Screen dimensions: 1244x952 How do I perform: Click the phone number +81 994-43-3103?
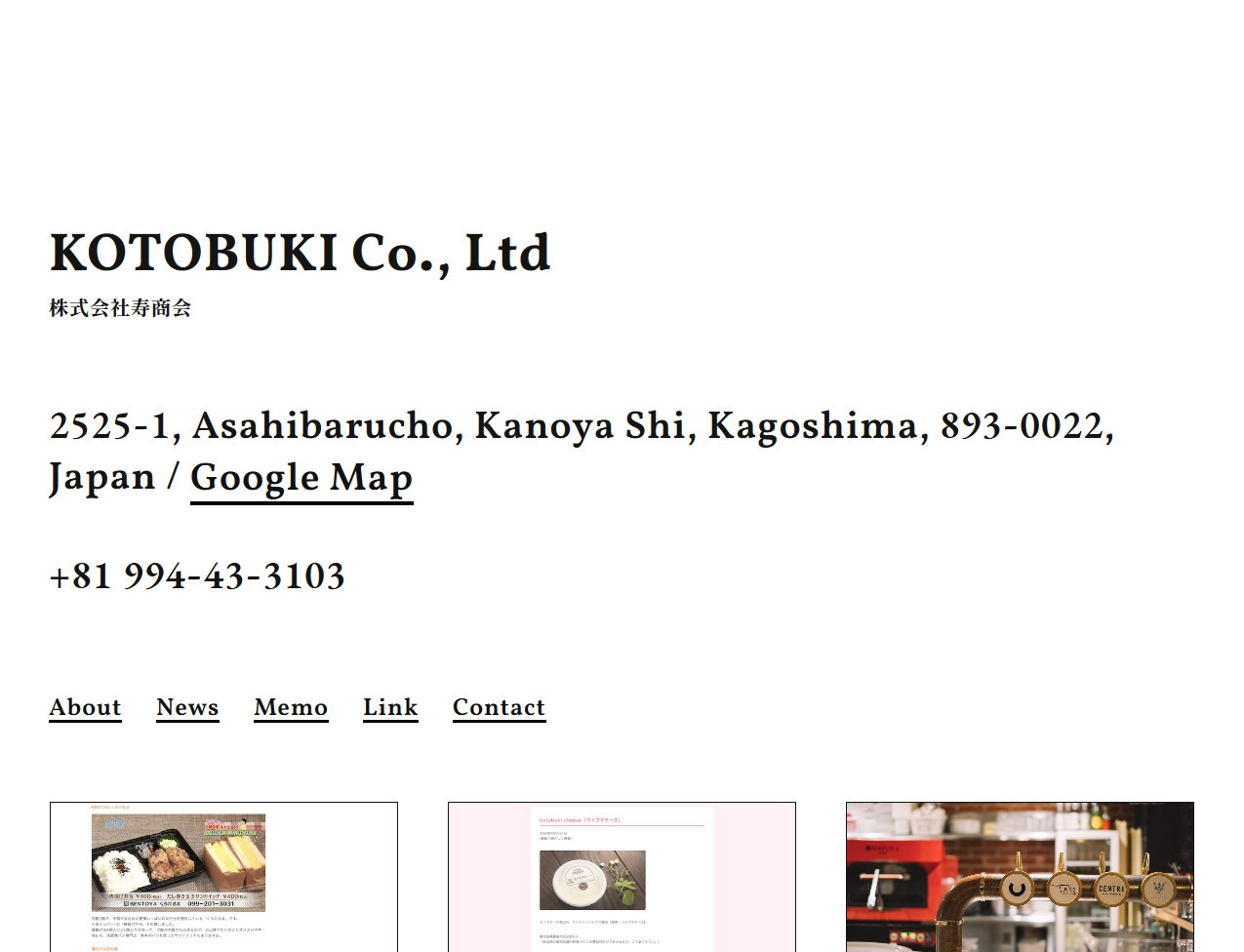[x=197, y=576]
